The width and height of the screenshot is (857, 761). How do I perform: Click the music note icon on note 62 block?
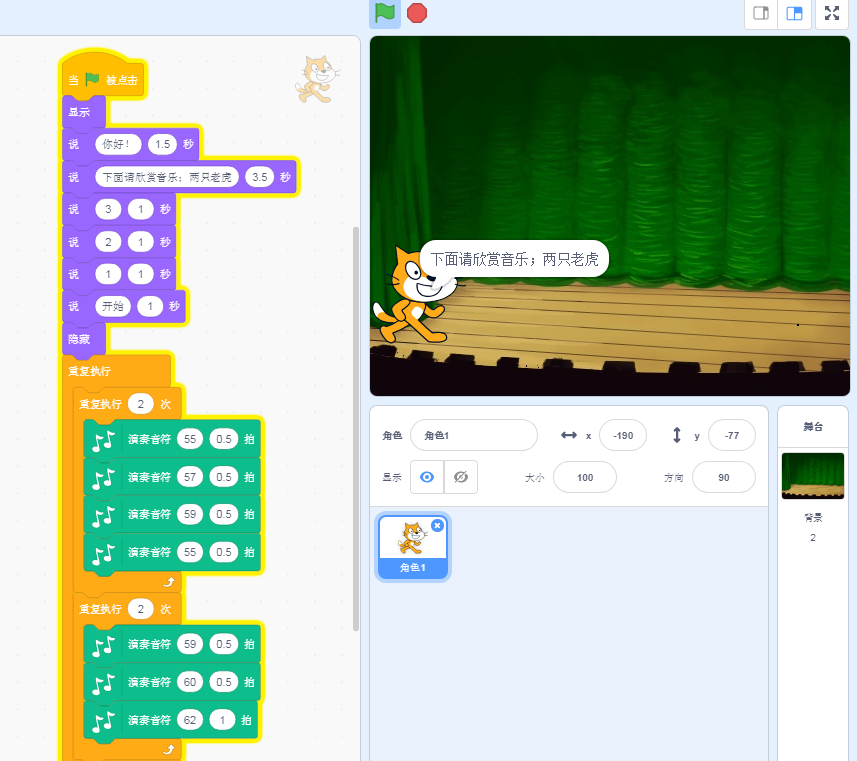(x=103, y=722)
